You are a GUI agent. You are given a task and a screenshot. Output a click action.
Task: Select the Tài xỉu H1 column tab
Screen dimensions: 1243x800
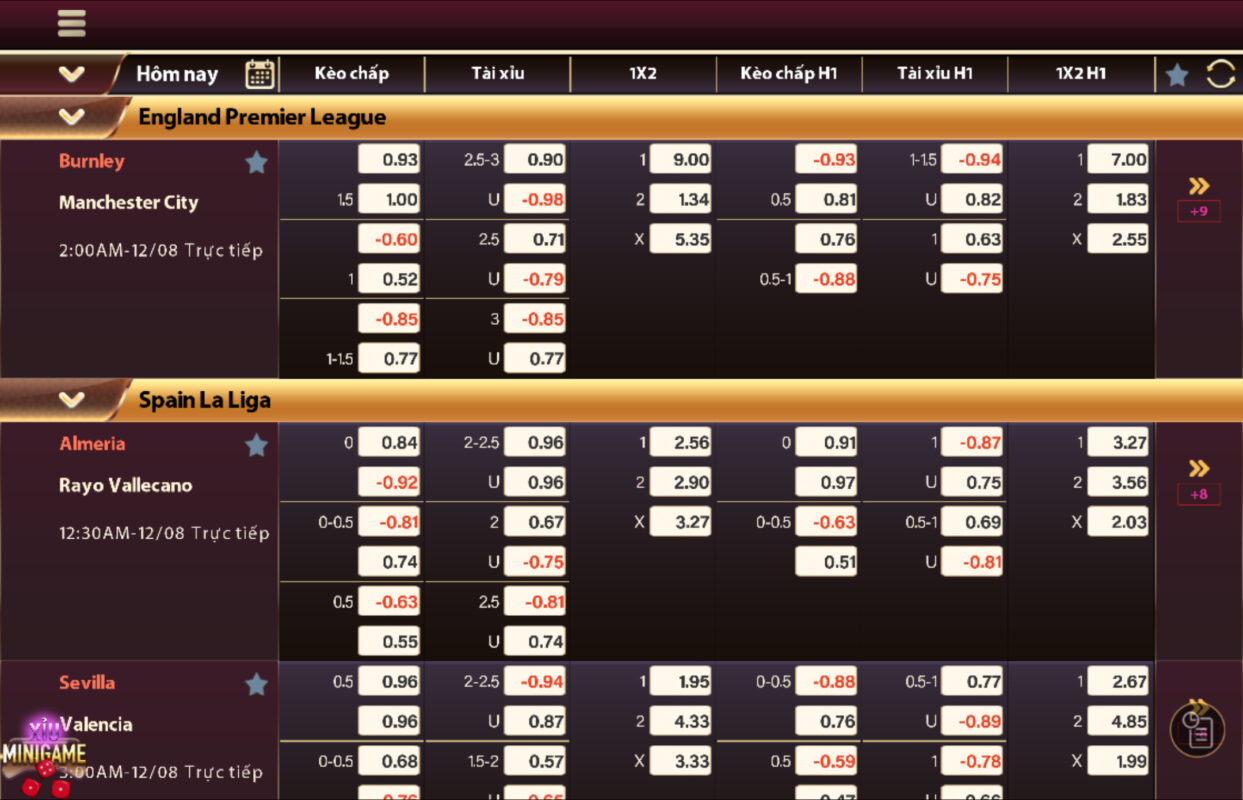coord(934,74)
